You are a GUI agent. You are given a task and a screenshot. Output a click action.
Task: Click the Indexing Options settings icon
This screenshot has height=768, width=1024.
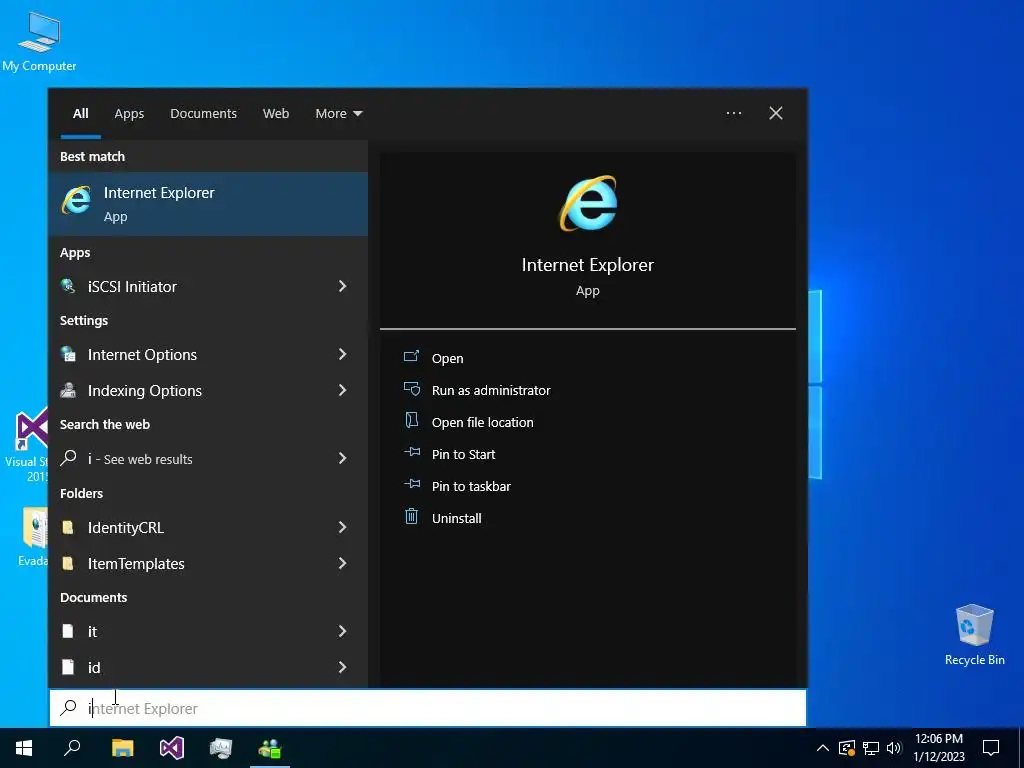(68, 390)
